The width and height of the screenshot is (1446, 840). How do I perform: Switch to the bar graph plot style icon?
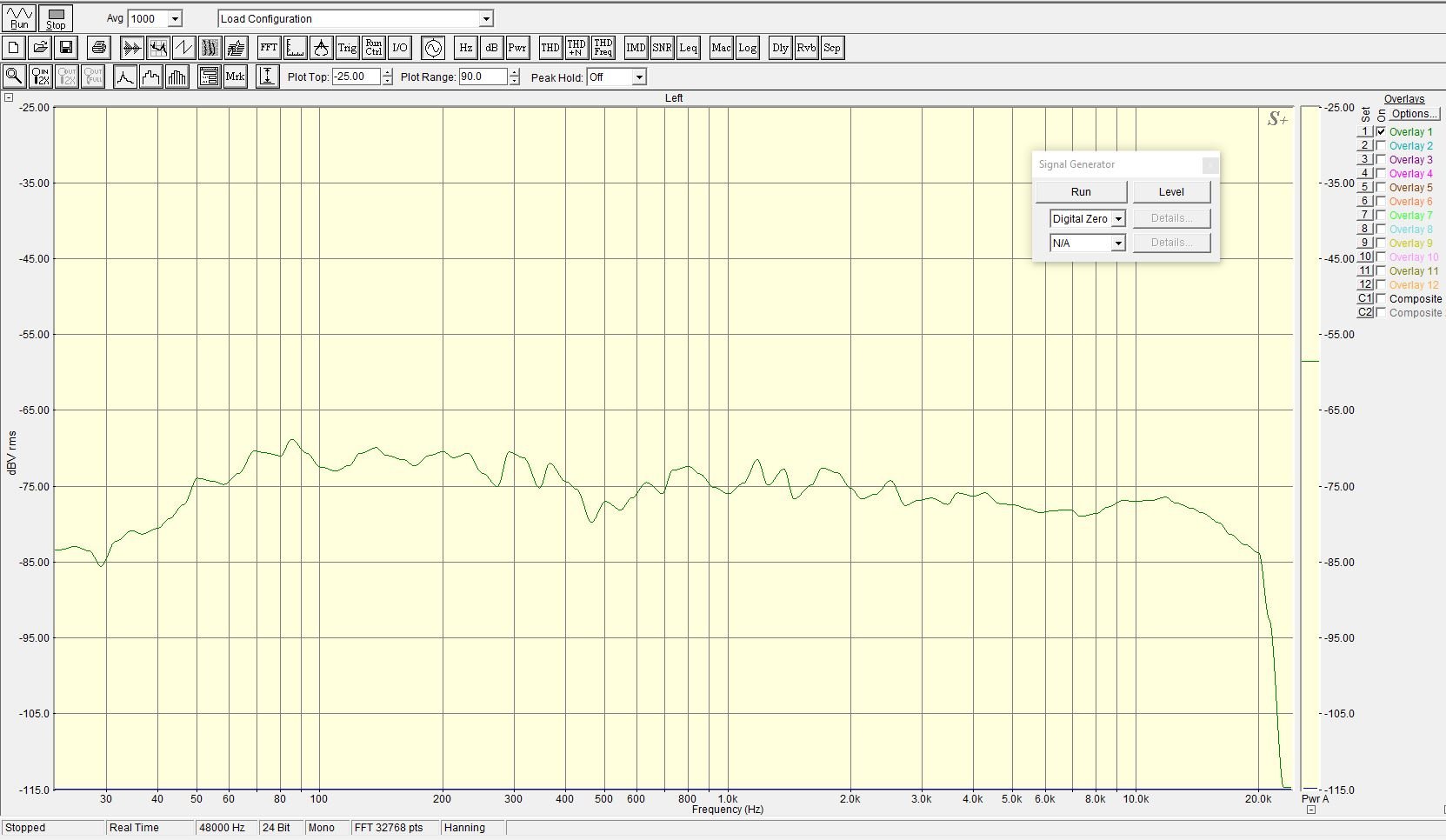click(177, 77)
